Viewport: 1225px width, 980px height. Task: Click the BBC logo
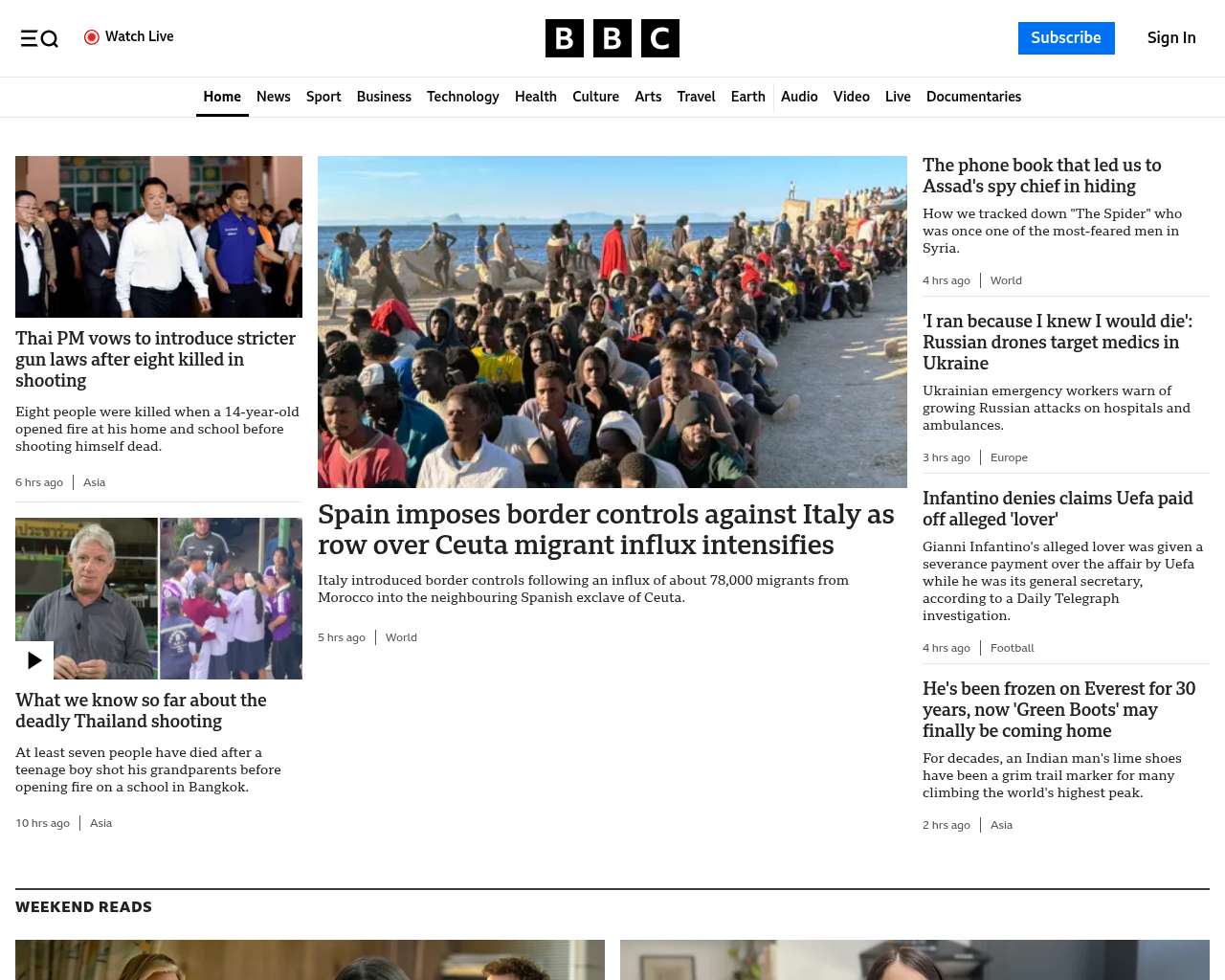(x=612, y=38)
